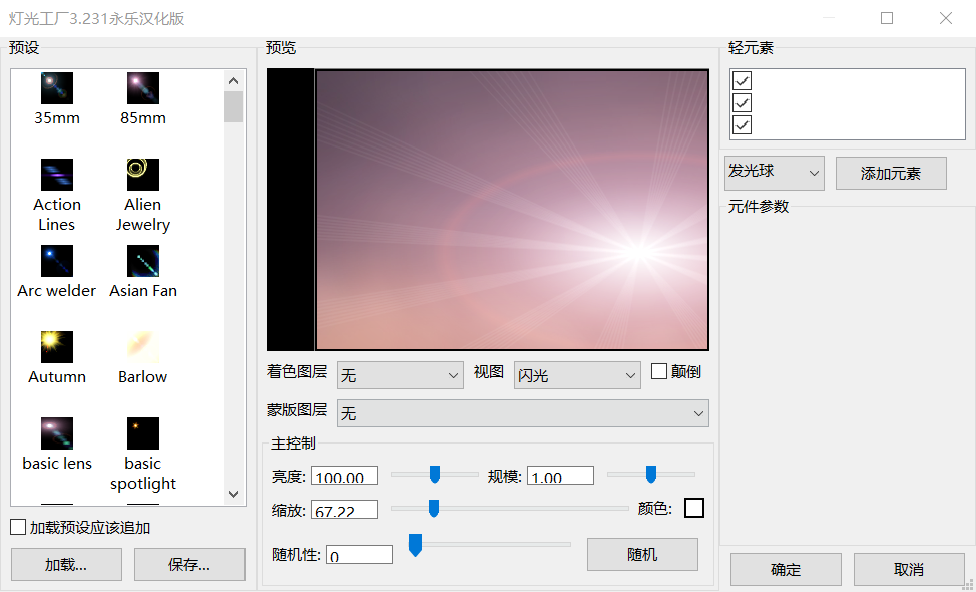
Task: Choose the basic spotlight preset icon
Action: click(143, 433)
